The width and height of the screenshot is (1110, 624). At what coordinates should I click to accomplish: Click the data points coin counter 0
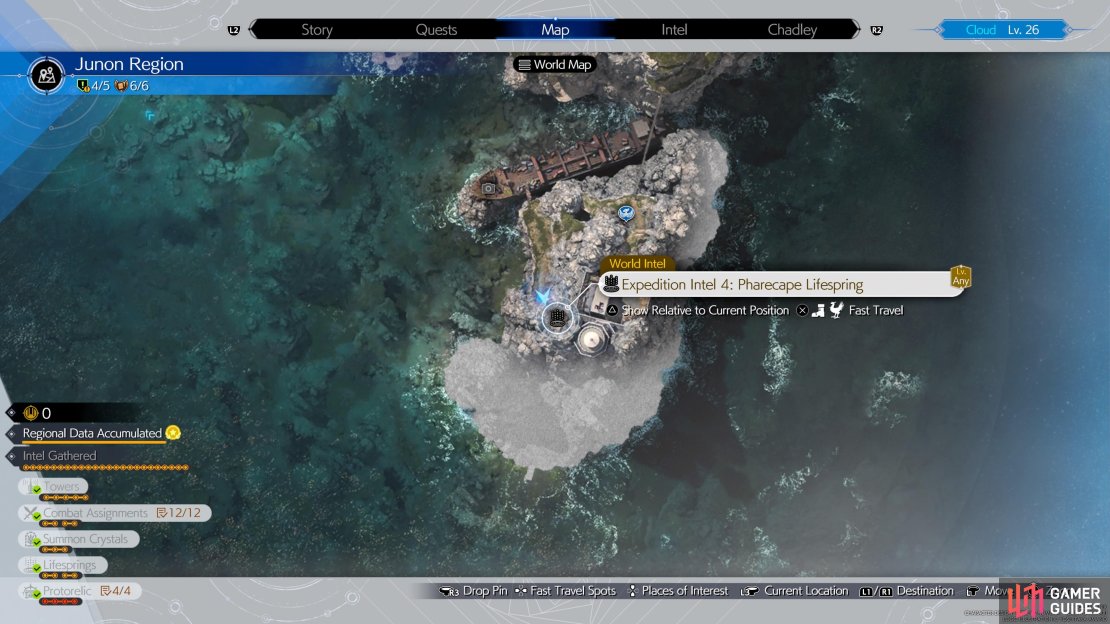tap(38, 413)
